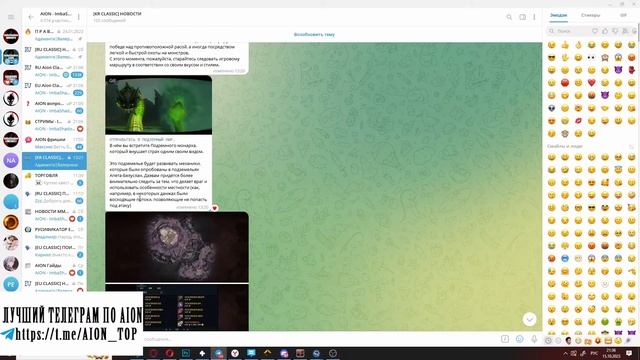Screen dimensions: 640x360
Task: Open the РУСИФИКАТОР topic
Action: 54,233
